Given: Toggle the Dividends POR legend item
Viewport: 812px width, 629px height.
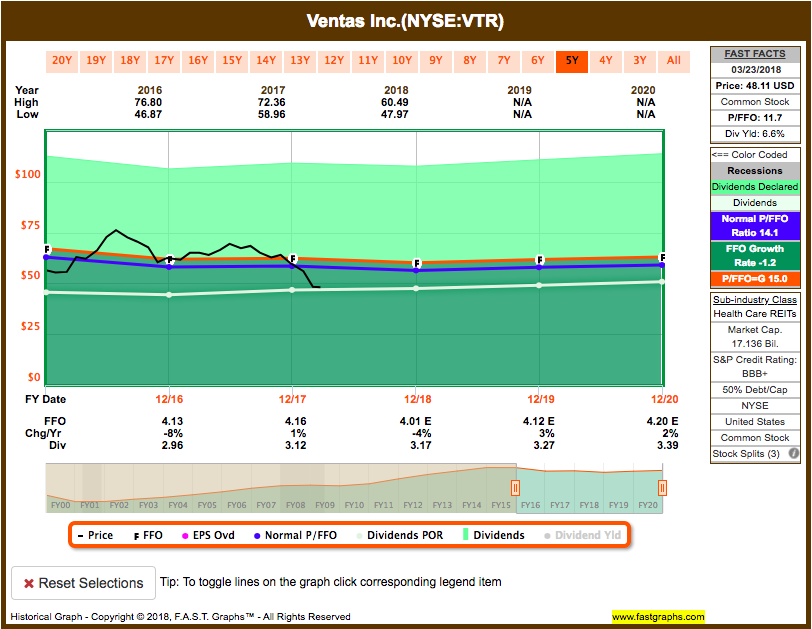Looking at the screenshot, I should coord(400,535).
